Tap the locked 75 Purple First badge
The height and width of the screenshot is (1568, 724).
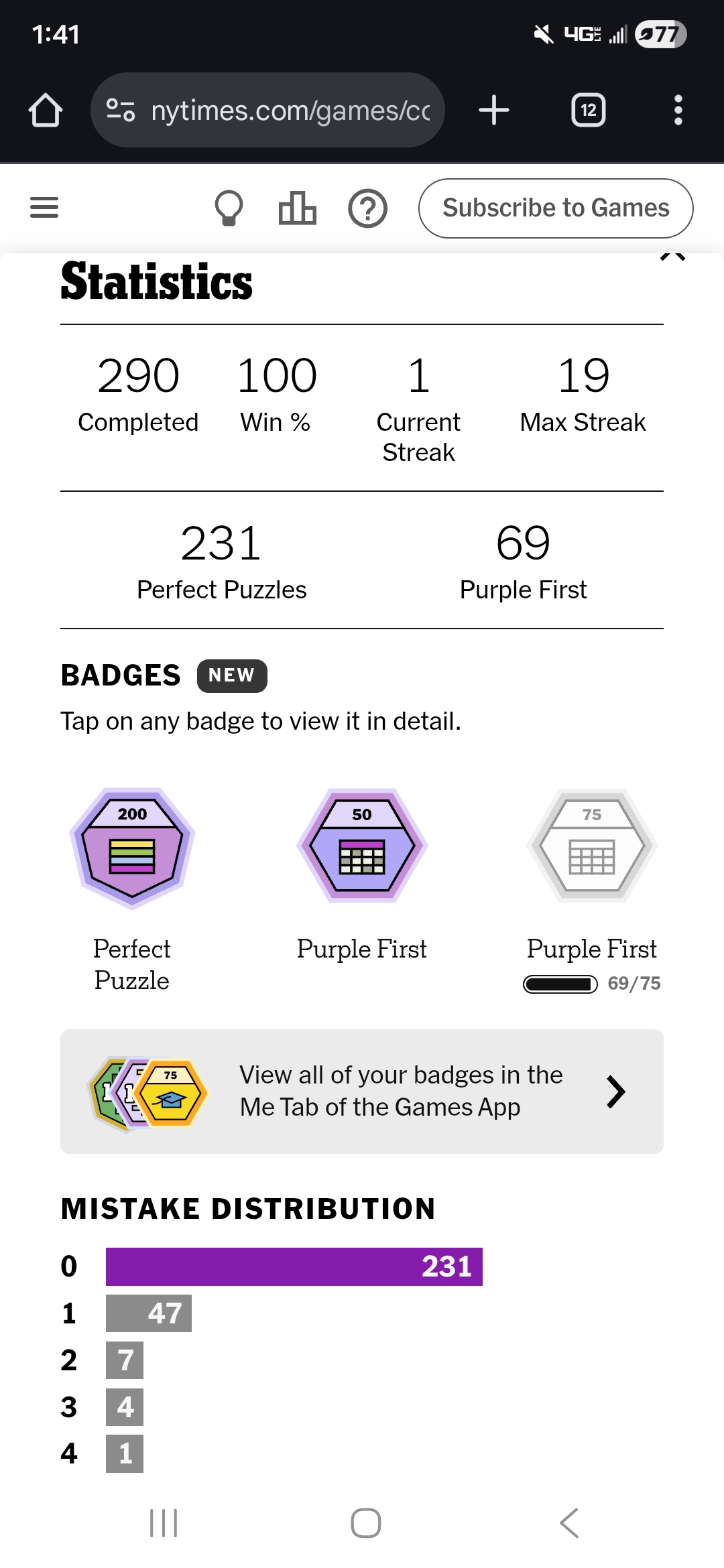[x=592, y=846]
